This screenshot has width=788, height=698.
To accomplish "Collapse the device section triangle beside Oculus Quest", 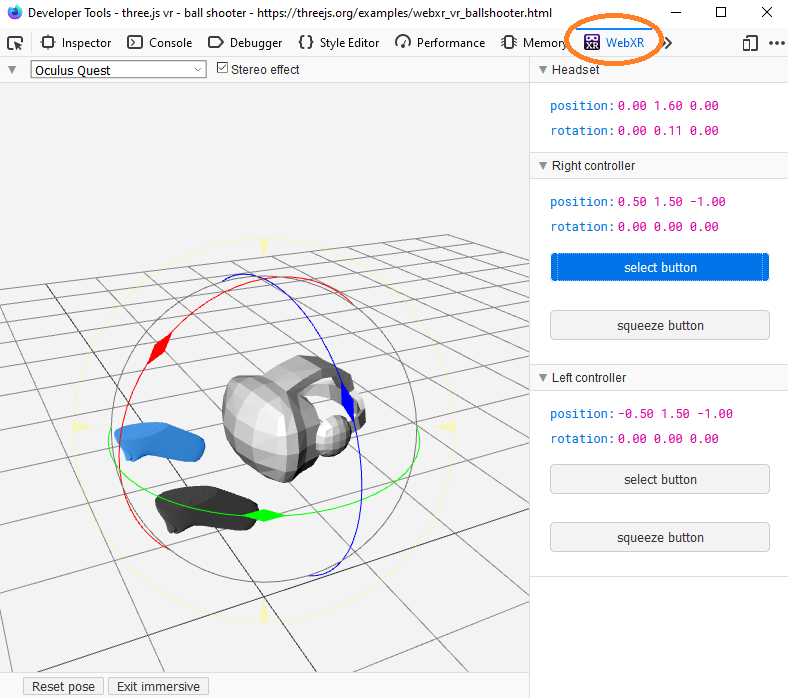I will click(x=13, y=70).
